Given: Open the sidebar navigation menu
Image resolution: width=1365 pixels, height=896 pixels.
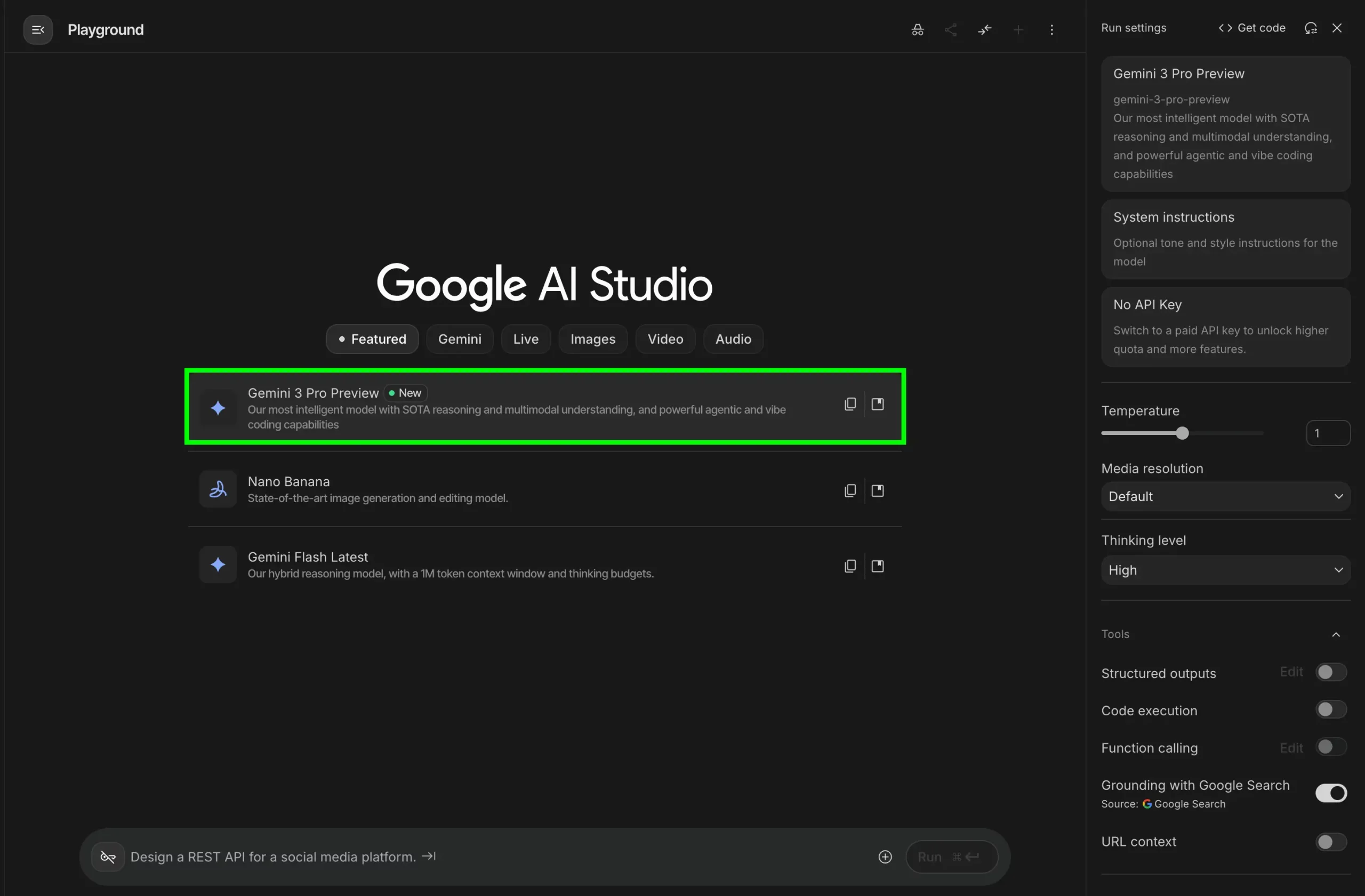Looking at the screenshot, I should (x=37, y=29).
